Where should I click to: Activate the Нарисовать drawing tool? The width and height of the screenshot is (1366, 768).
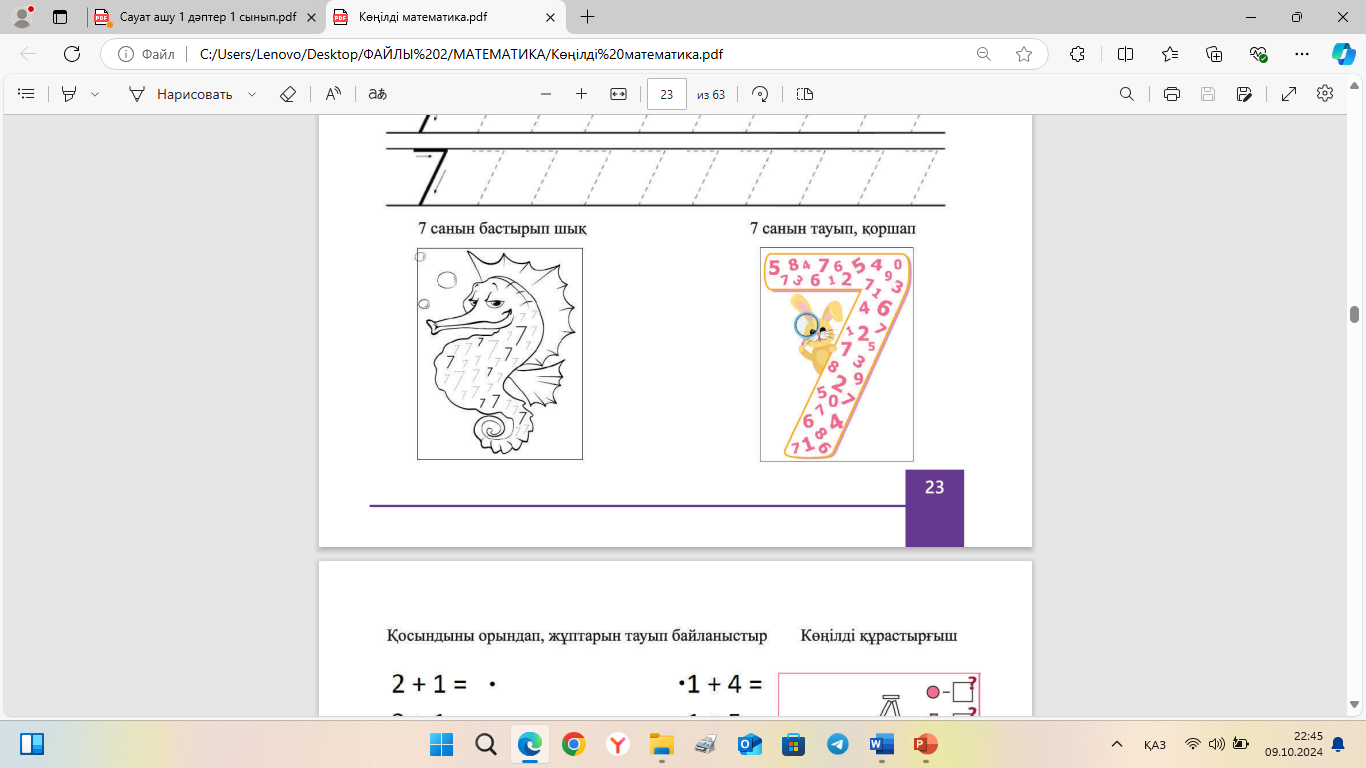point(181,94)
